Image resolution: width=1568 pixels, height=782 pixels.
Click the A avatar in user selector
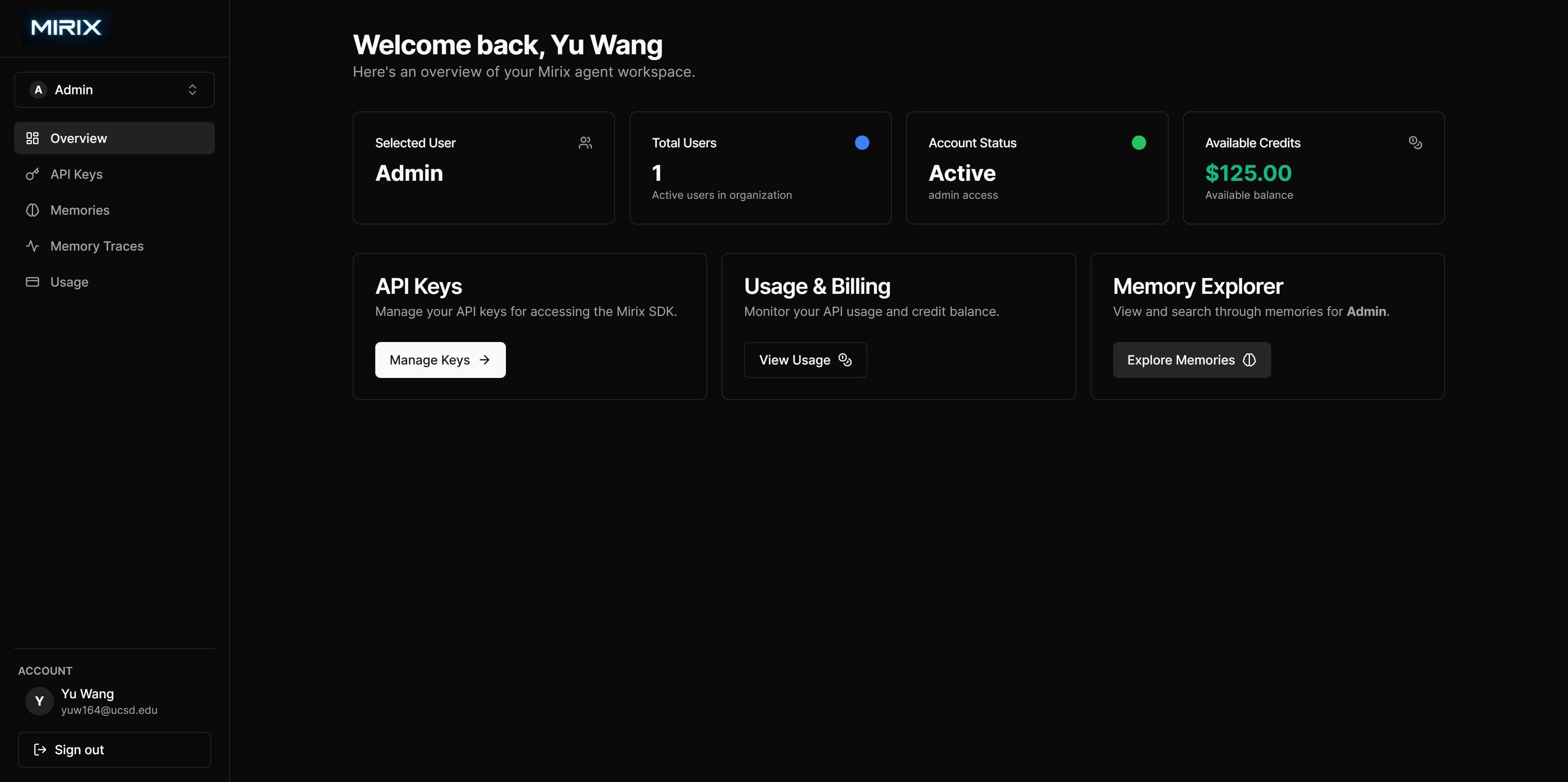pos(38,90)
